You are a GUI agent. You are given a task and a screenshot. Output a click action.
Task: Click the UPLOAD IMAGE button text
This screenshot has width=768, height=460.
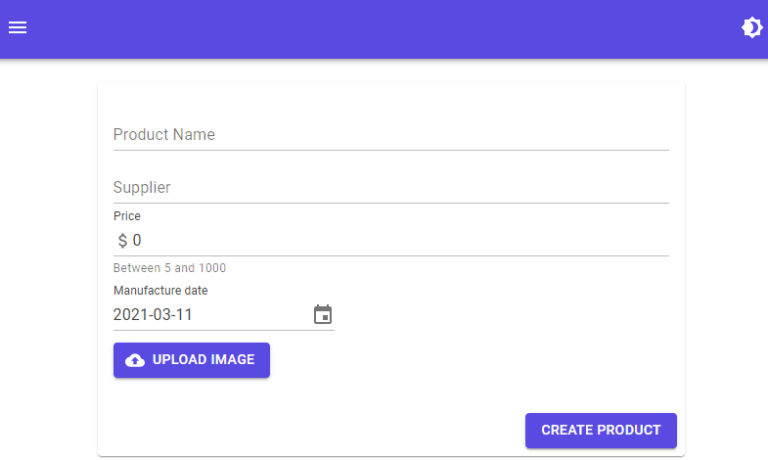point(203,360)
